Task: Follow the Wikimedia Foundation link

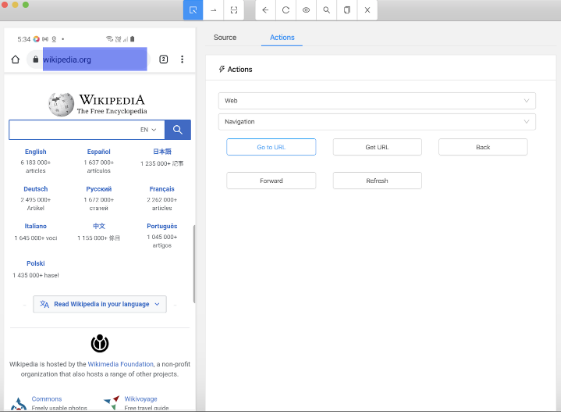Action: pyautogui.click(x=121, y=364)
